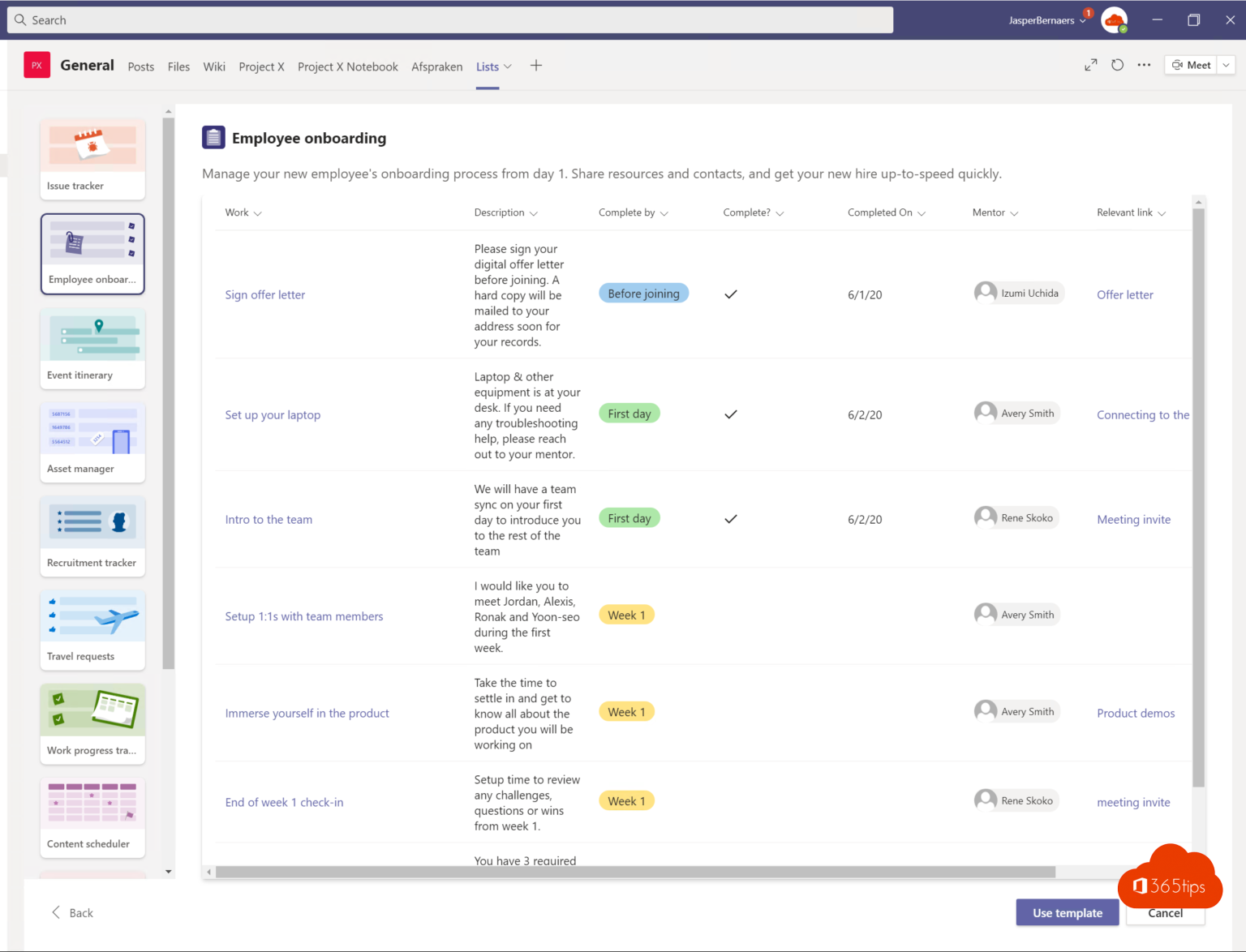This screenshot has height=952, width=1246.
Task: Click the user profile avatar
Action: 1114,20
